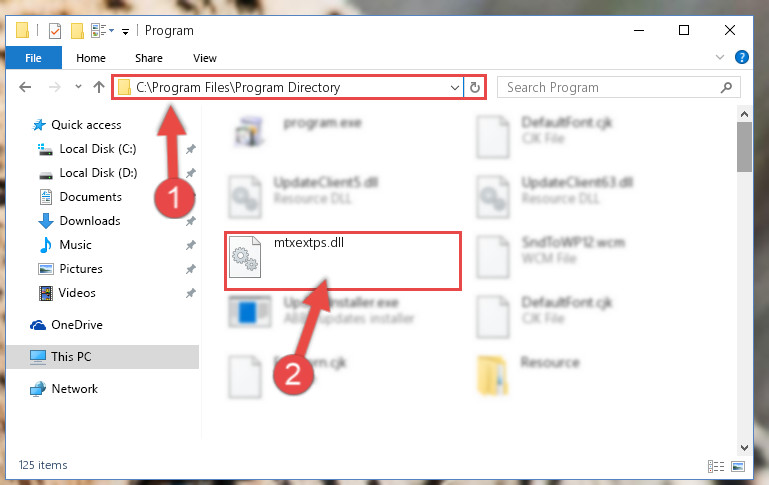Click the 125 items status text
Image resolution: width=769 pixels, height=485 pixels.
pyautogui.click(x=43, y=465)
